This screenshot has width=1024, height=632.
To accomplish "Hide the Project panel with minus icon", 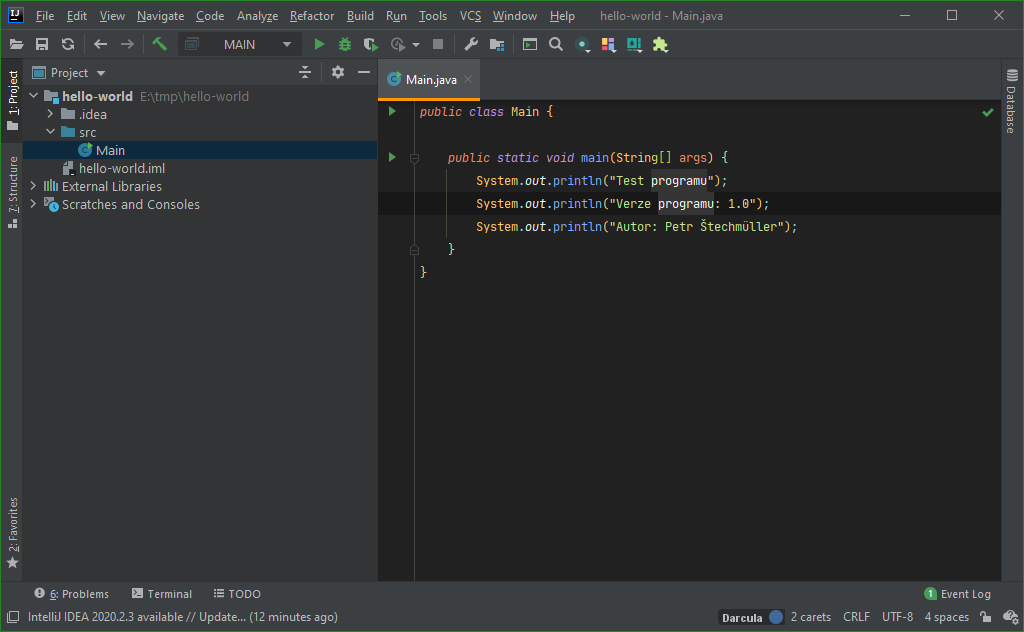I will click(x=364, y=72).
